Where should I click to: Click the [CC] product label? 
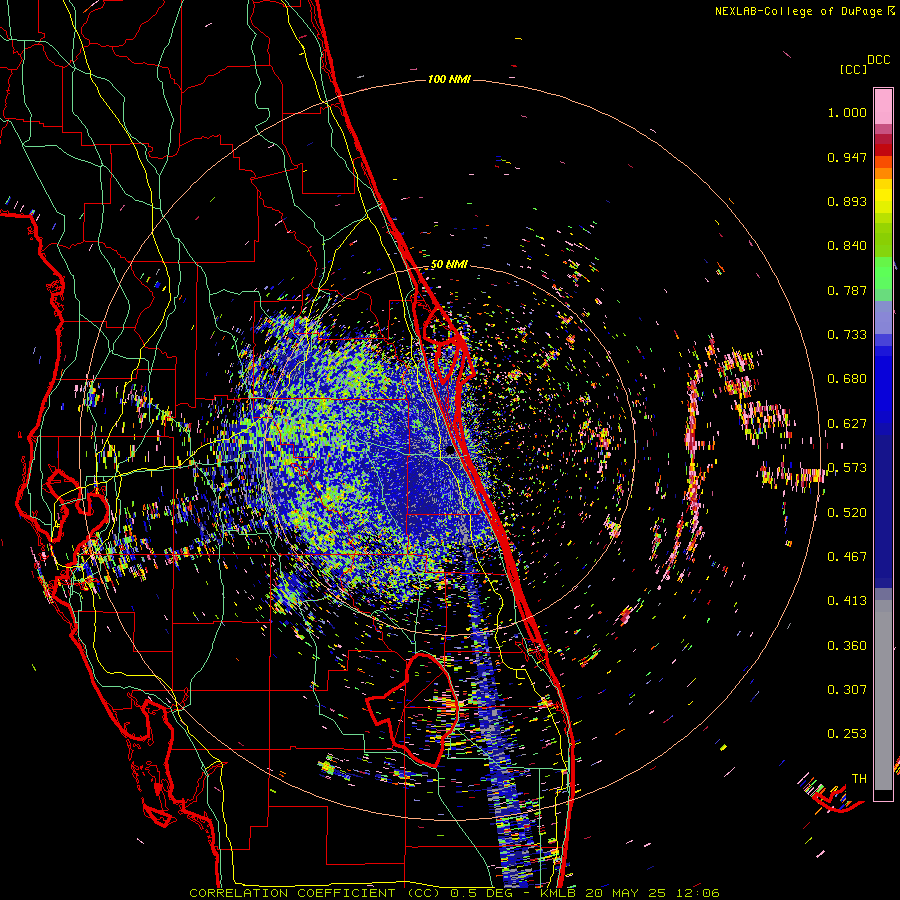854,69
